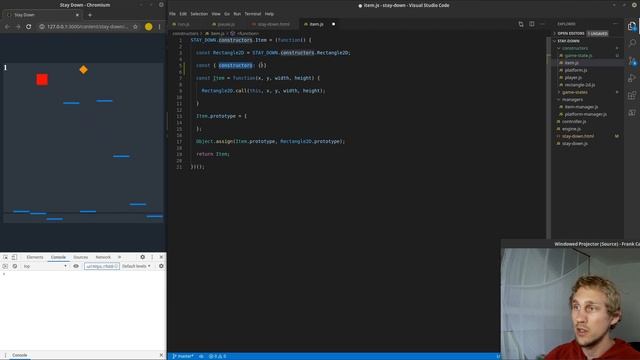This screenshot has width=640, height=360.
Task: Expand game-states folder
Action: [575, 92]
